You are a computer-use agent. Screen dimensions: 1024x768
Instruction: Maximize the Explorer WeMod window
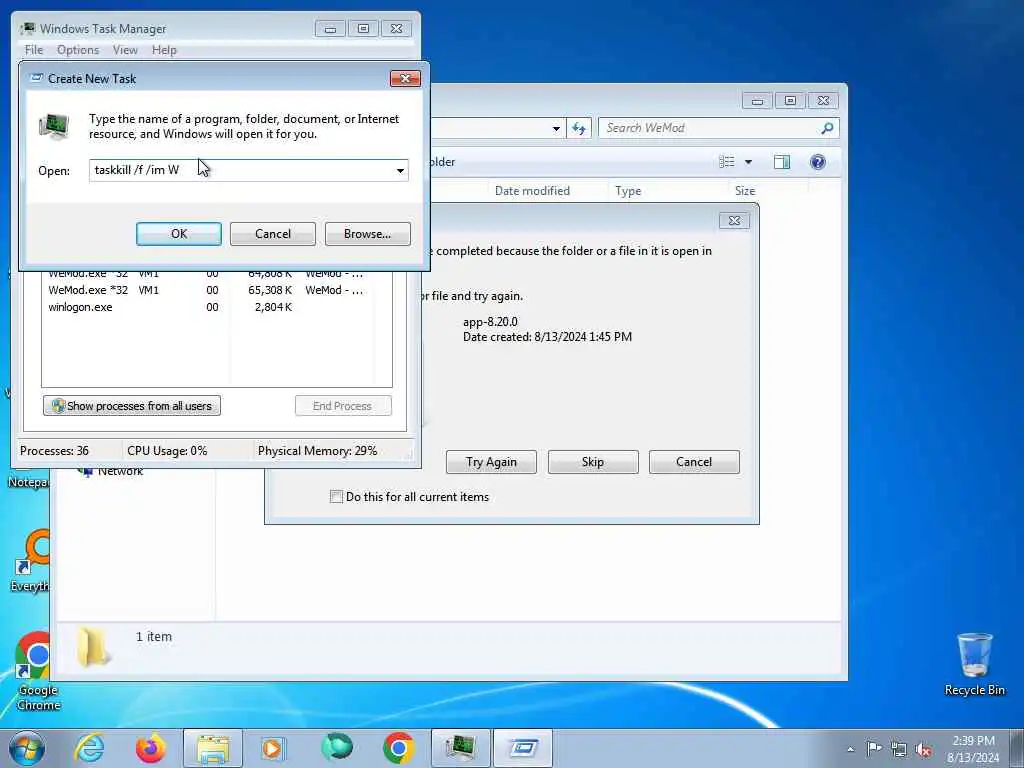point(790,101)
